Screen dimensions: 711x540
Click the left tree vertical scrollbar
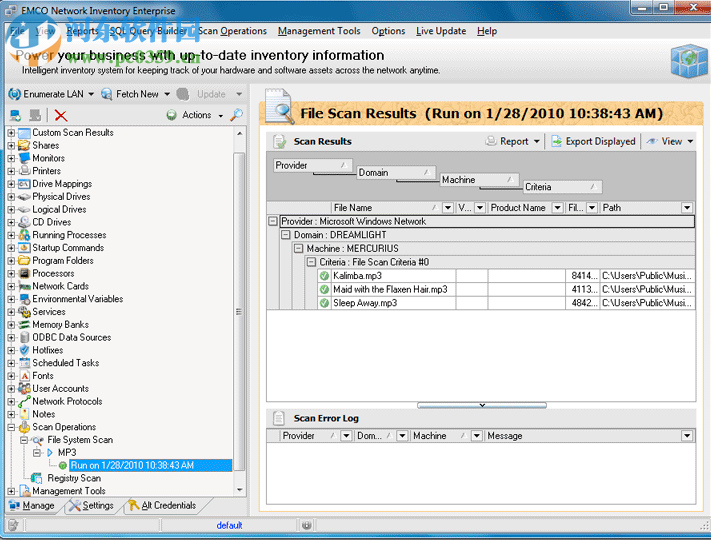point(239,312)
